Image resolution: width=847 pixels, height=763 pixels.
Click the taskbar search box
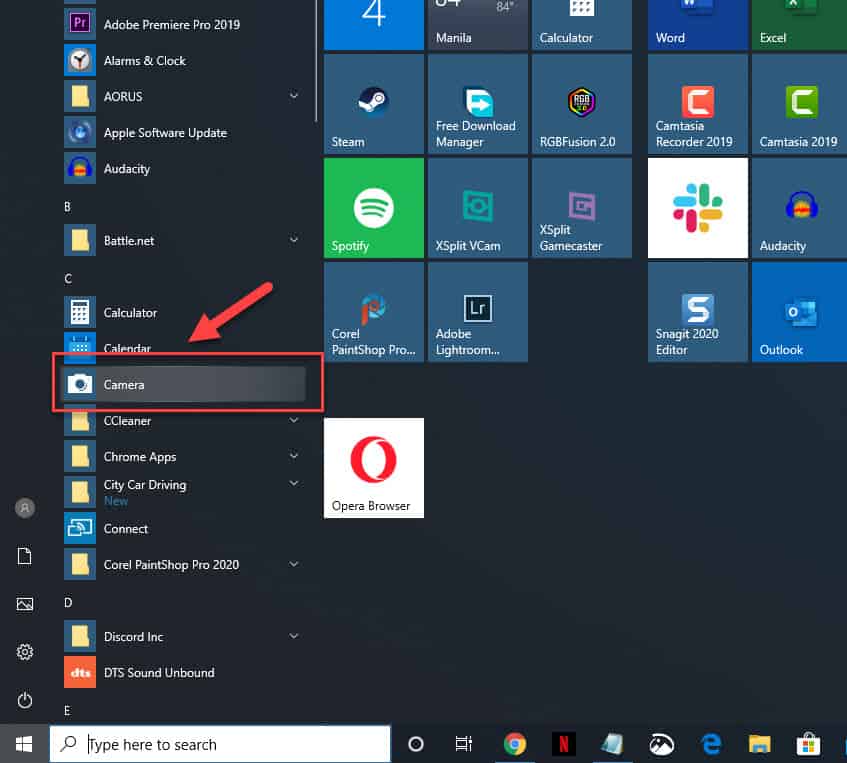tap(220, 744)
